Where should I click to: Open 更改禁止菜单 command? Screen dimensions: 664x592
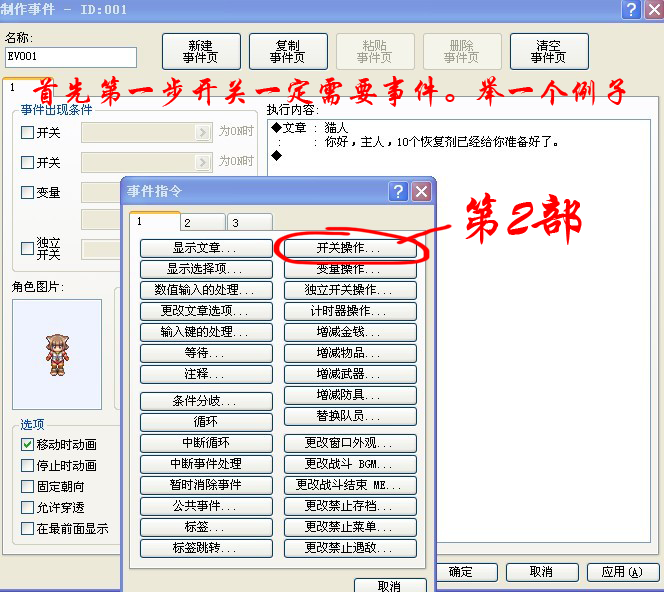(x=350, y=527)
